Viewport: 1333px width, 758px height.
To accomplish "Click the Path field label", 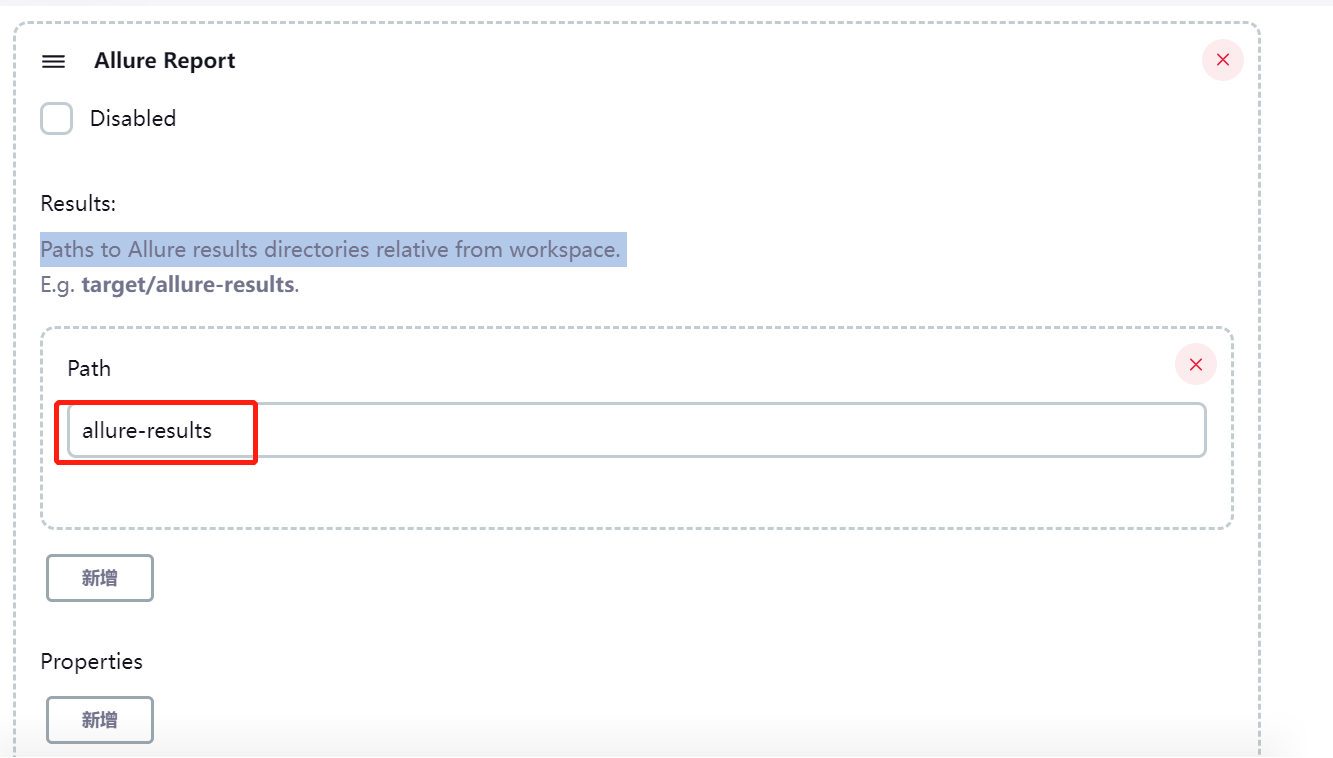I will click(x=89, y=369).
